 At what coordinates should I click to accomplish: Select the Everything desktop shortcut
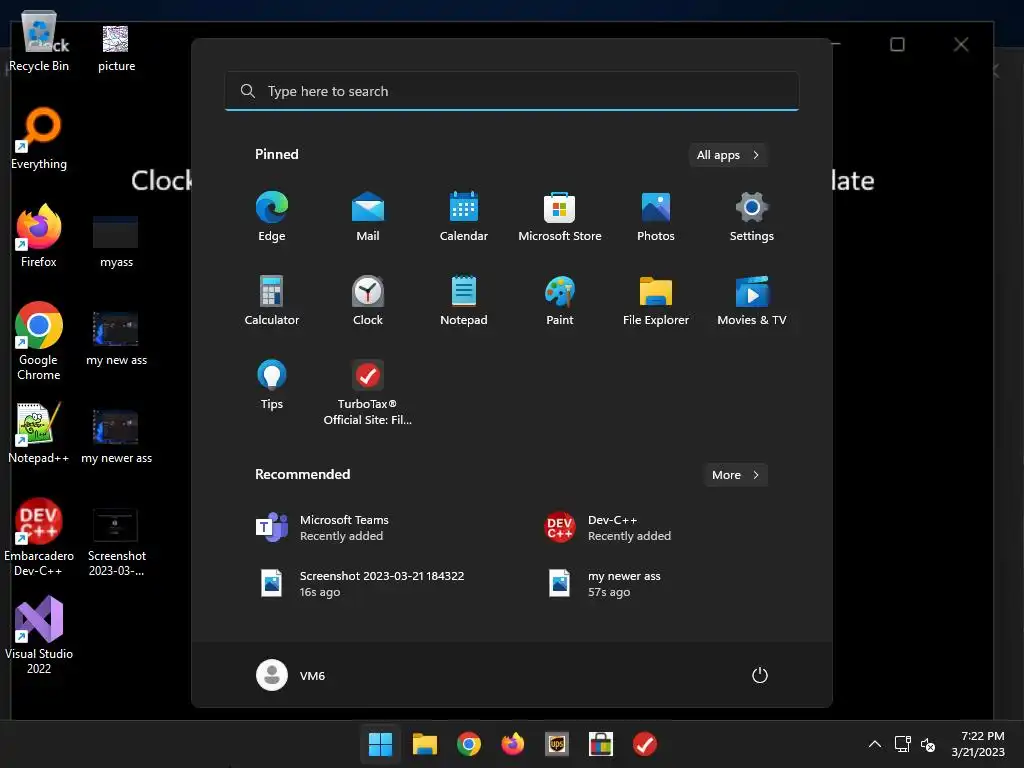click(39, 139)
